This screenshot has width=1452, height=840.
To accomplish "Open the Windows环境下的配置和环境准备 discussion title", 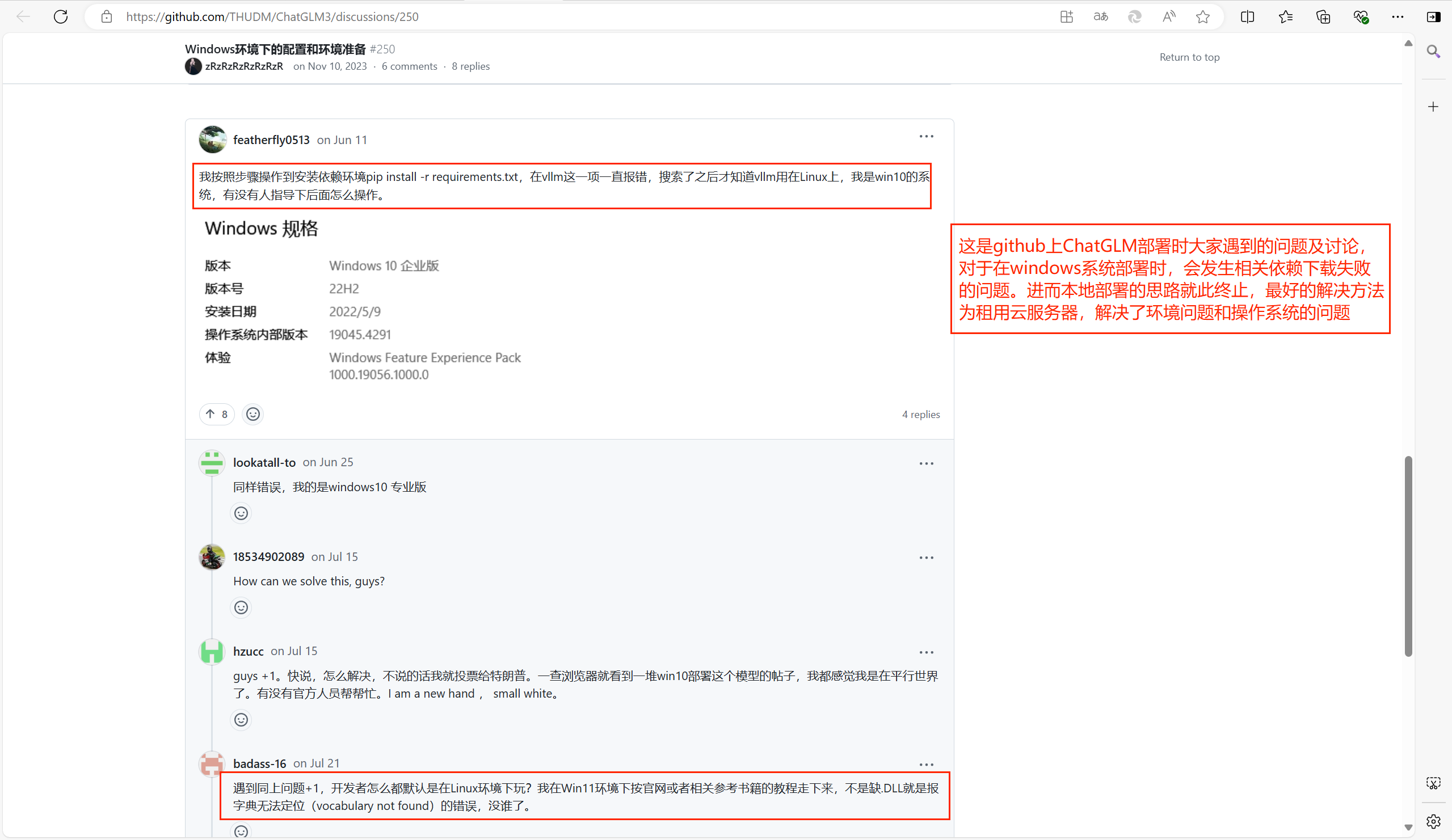I will (275, 49).
